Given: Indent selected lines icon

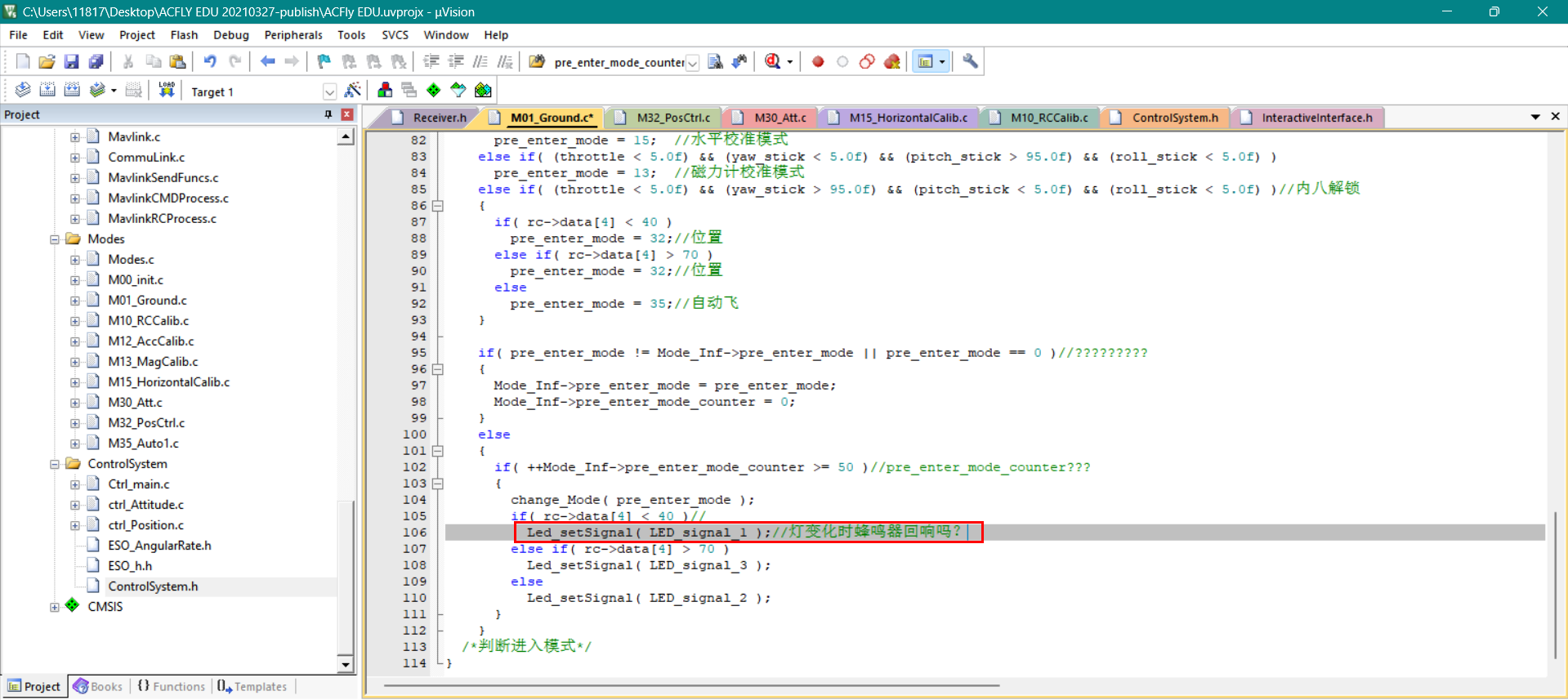Looking at the screenshot, I should coord(431,61).
